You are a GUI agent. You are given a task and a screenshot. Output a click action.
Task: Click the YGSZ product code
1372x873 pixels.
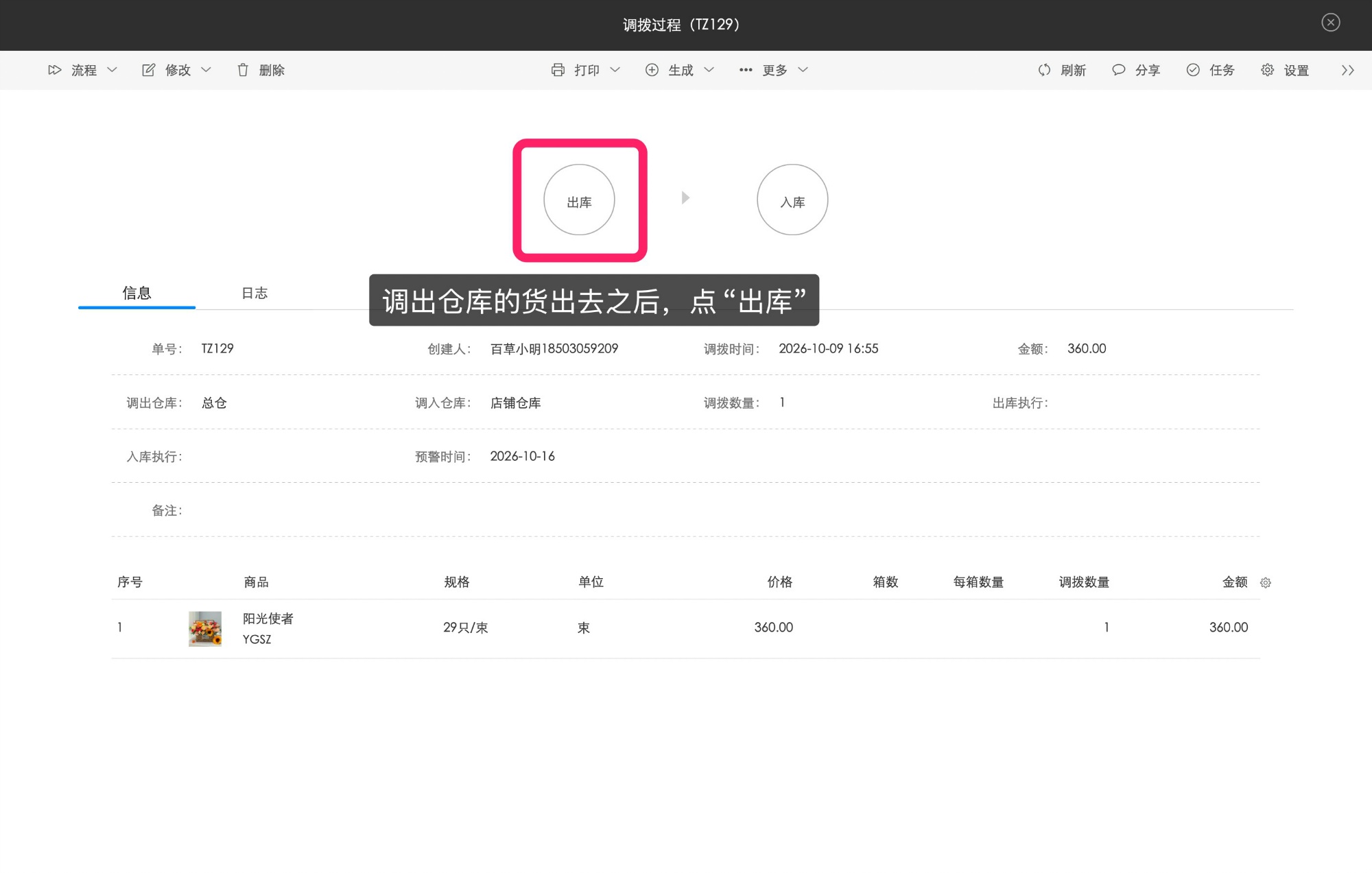pos(257,639)
